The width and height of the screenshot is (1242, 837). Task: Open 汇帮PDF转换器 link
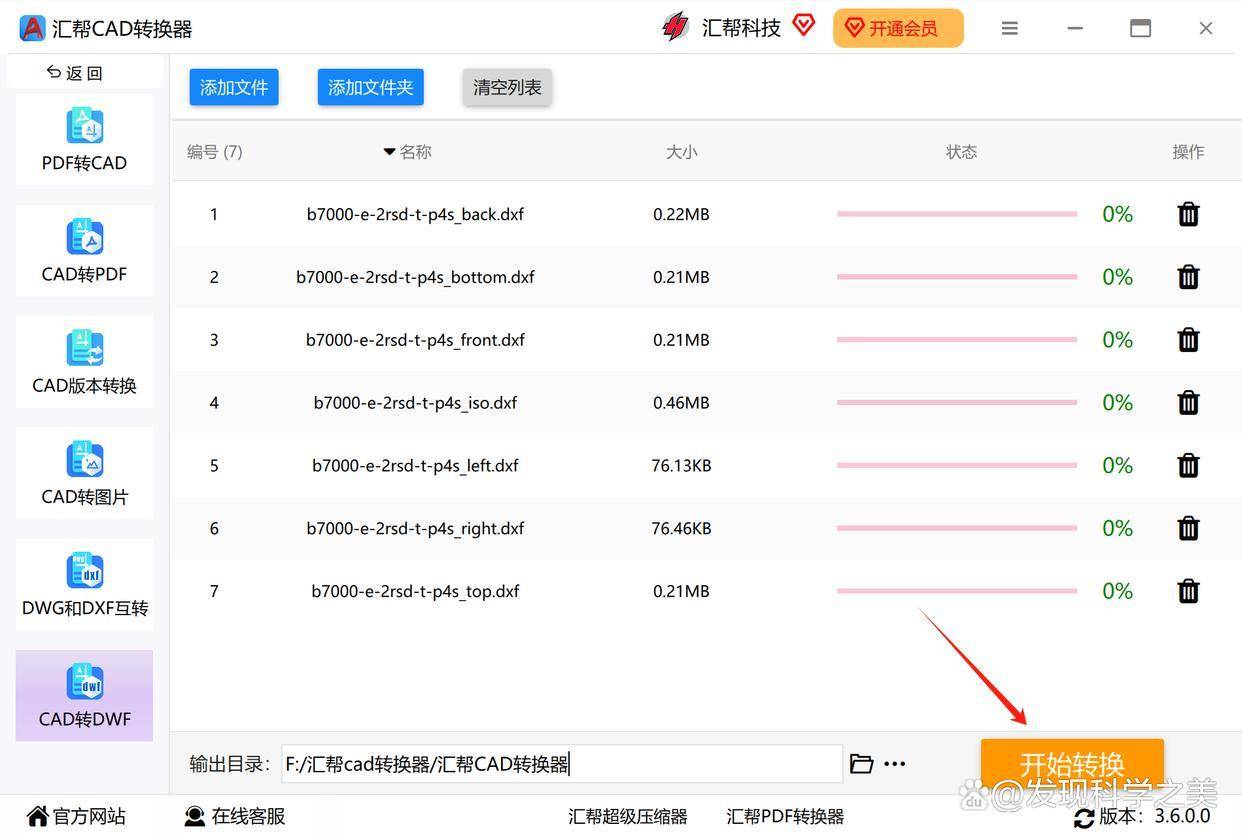(785, 817)
